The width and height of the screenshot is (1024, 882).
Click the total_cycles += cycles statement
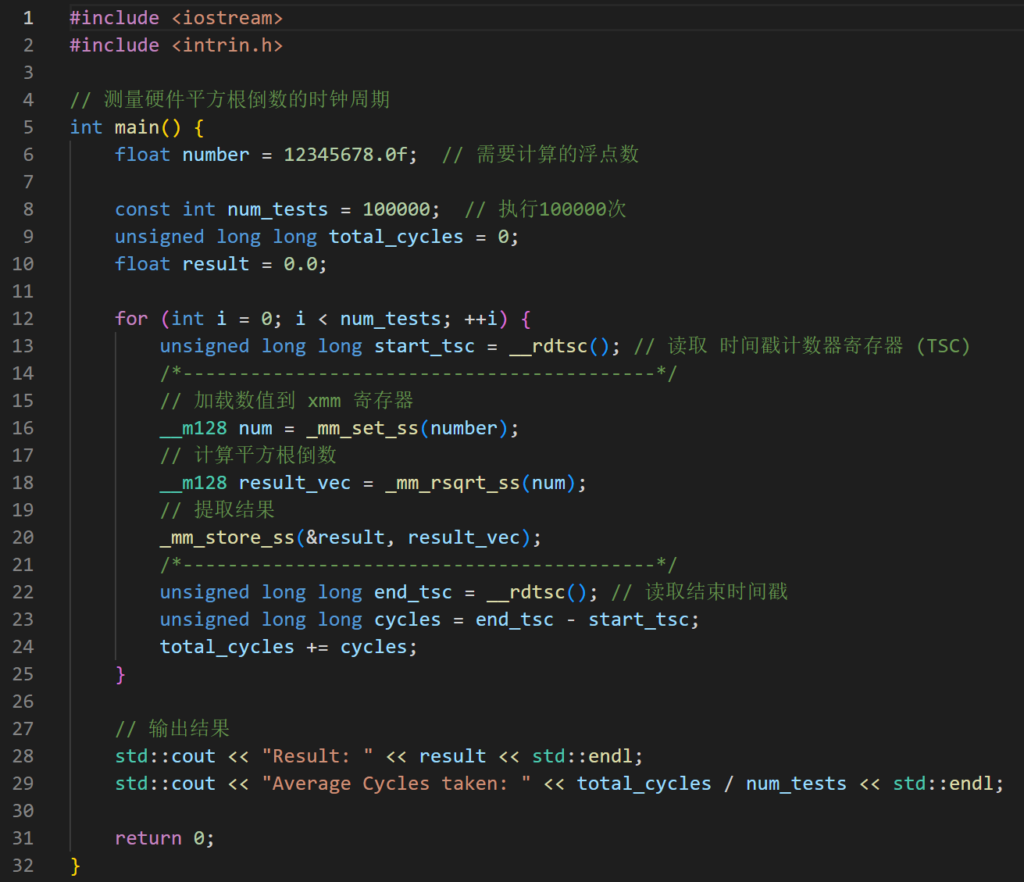288,647
